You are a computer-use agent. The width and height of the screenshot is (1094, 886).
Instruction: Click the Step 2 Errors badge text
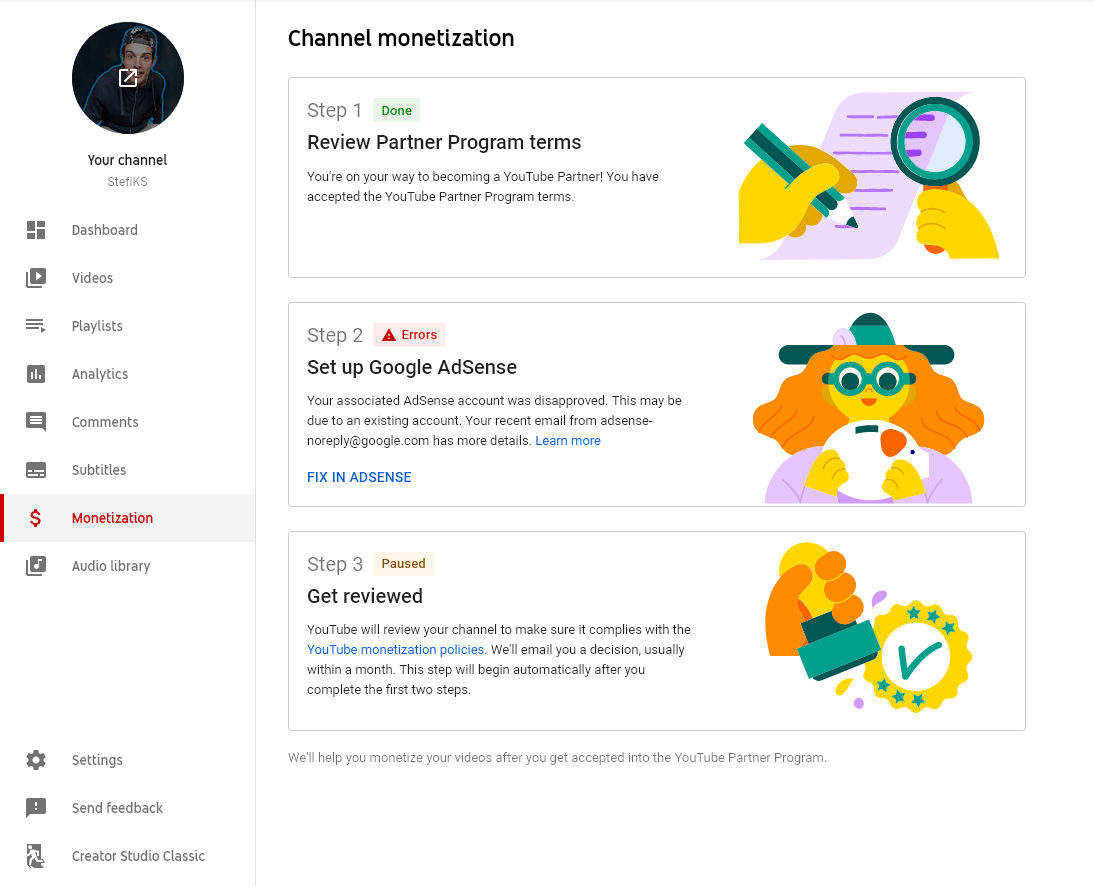pos(419,335)
